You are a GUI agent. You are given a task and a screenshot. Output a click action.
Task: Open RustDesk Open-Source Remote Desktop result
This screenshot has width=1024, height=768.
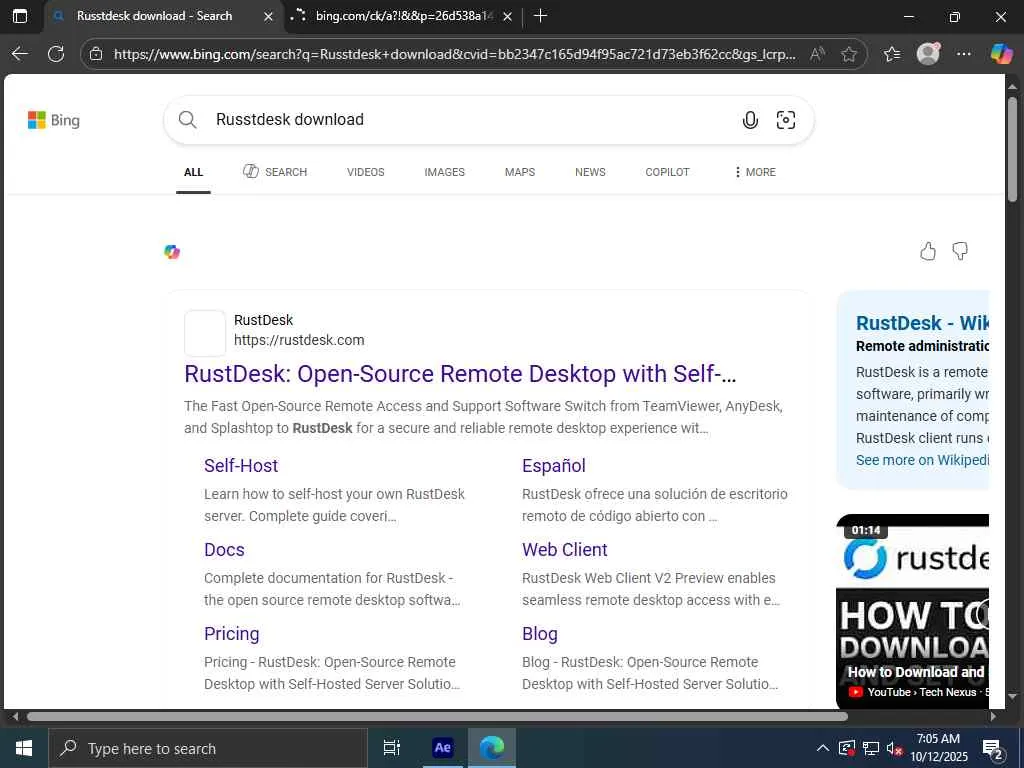(460, 374)
